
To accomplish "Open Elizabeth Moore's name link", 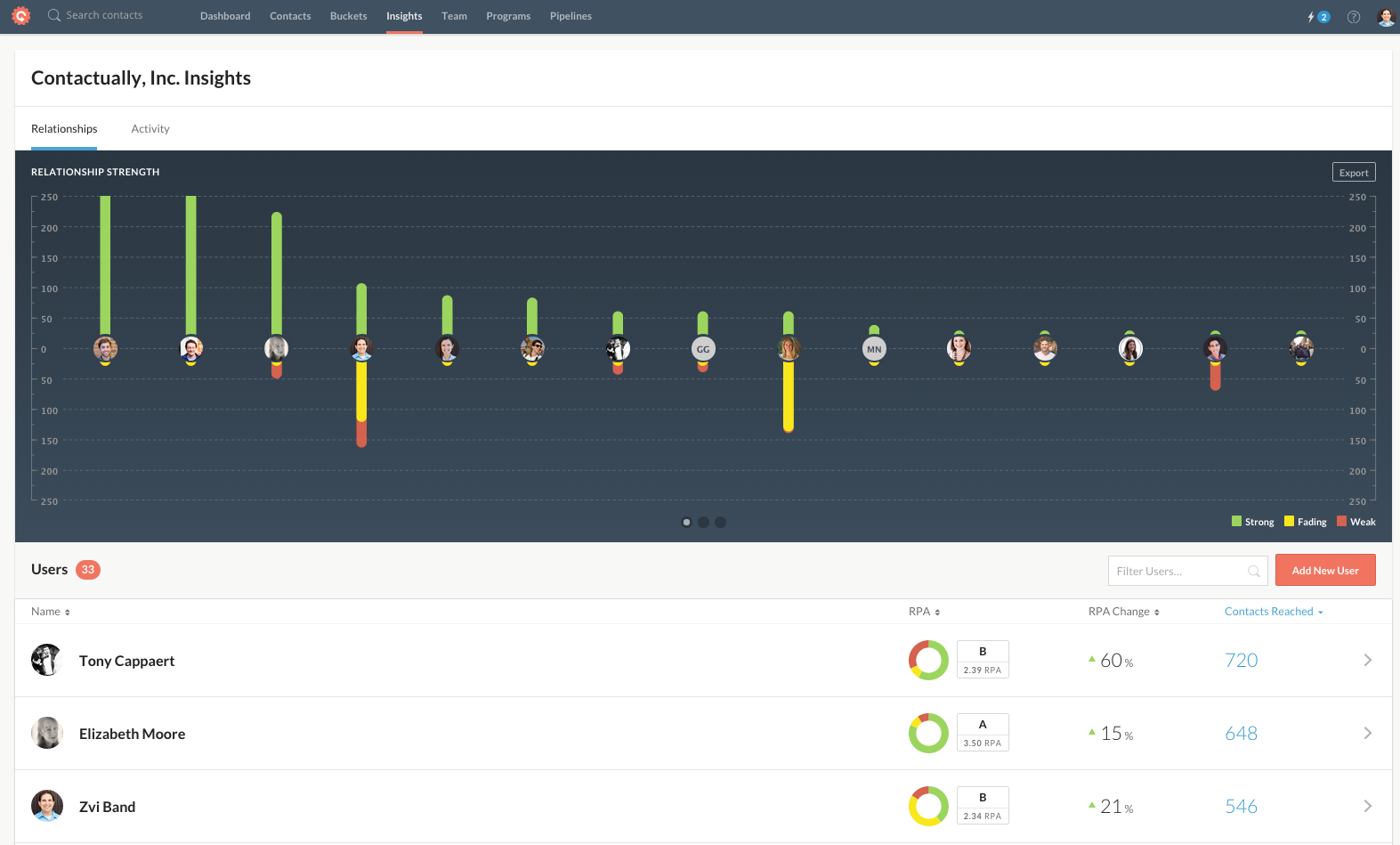I will click(x=132, y=734).
